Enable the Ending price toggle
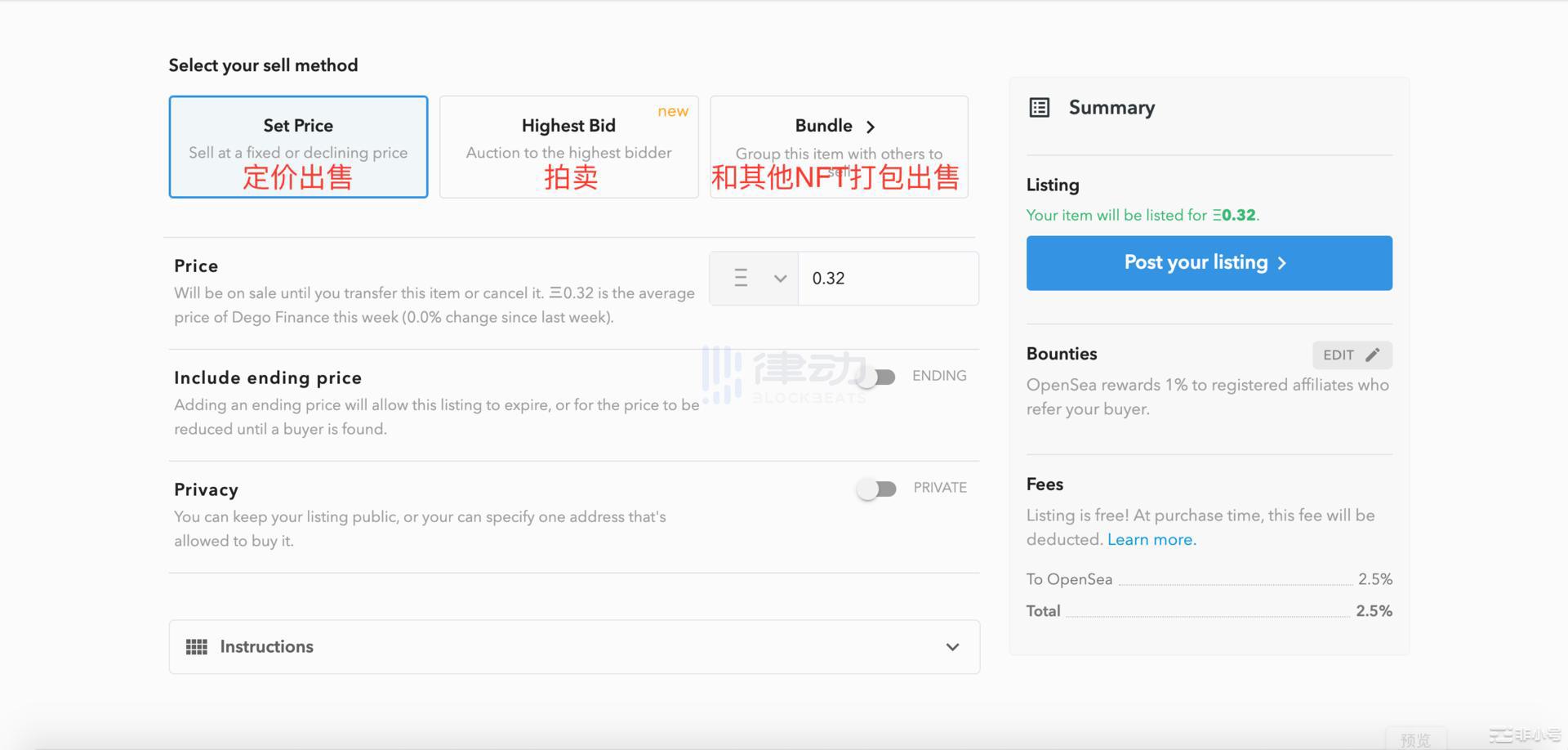1568x750 pixels. click(876, 377)
